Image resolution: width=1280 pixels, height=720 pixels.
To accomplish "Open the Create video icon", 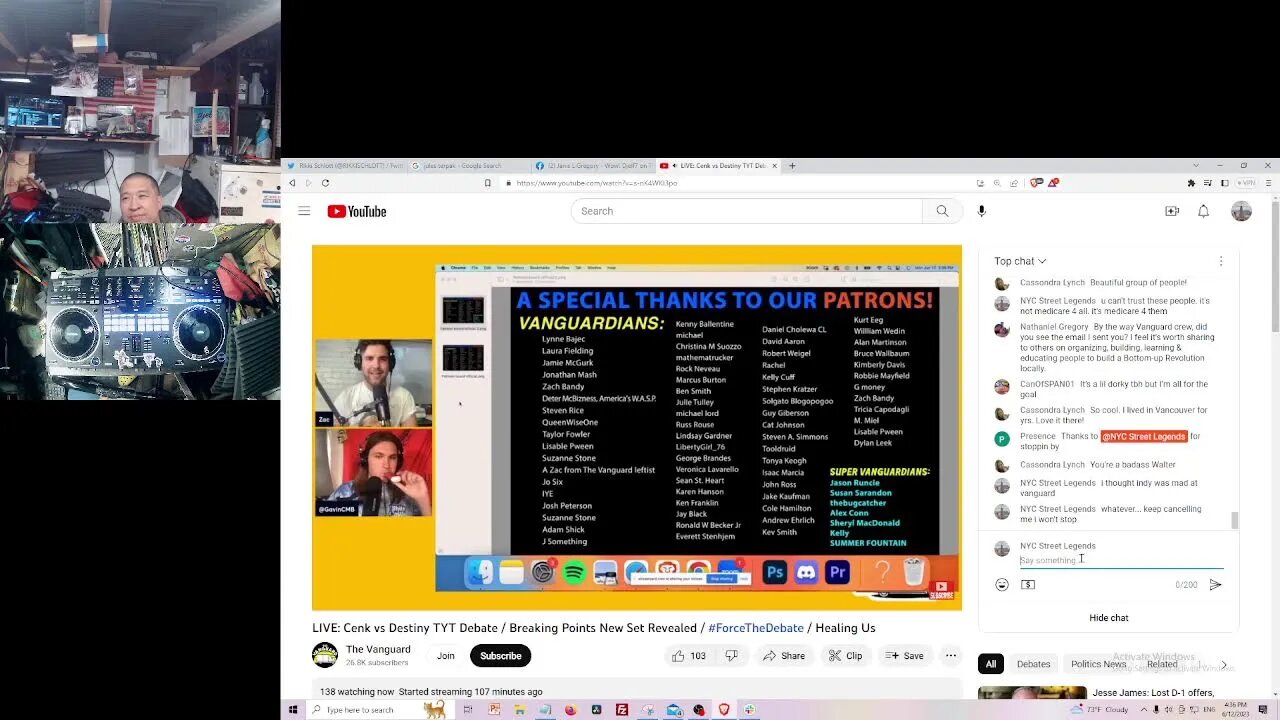I will (x=1172, y=211).
